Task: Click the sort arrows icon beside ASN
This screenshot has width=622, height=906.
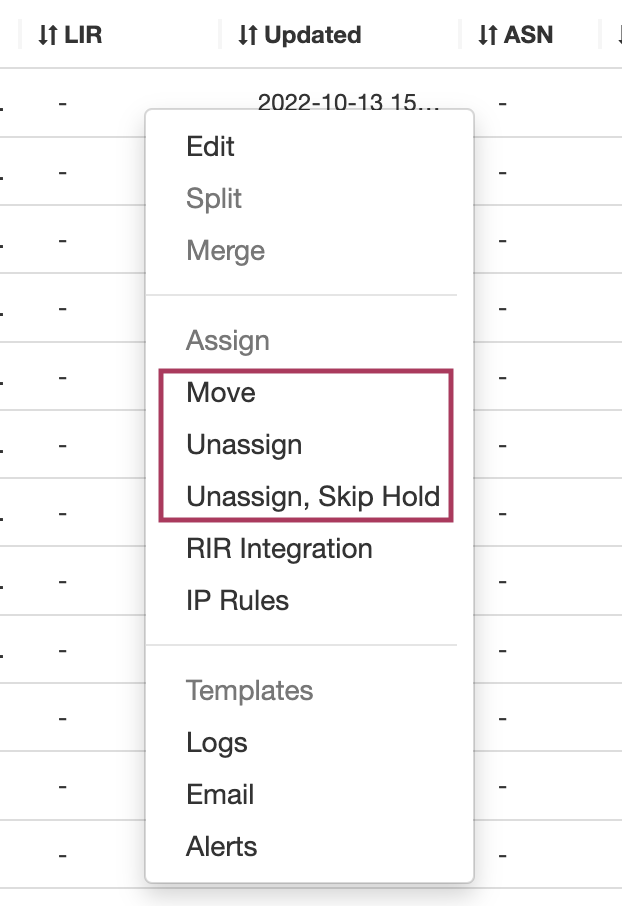Action: 487,36
